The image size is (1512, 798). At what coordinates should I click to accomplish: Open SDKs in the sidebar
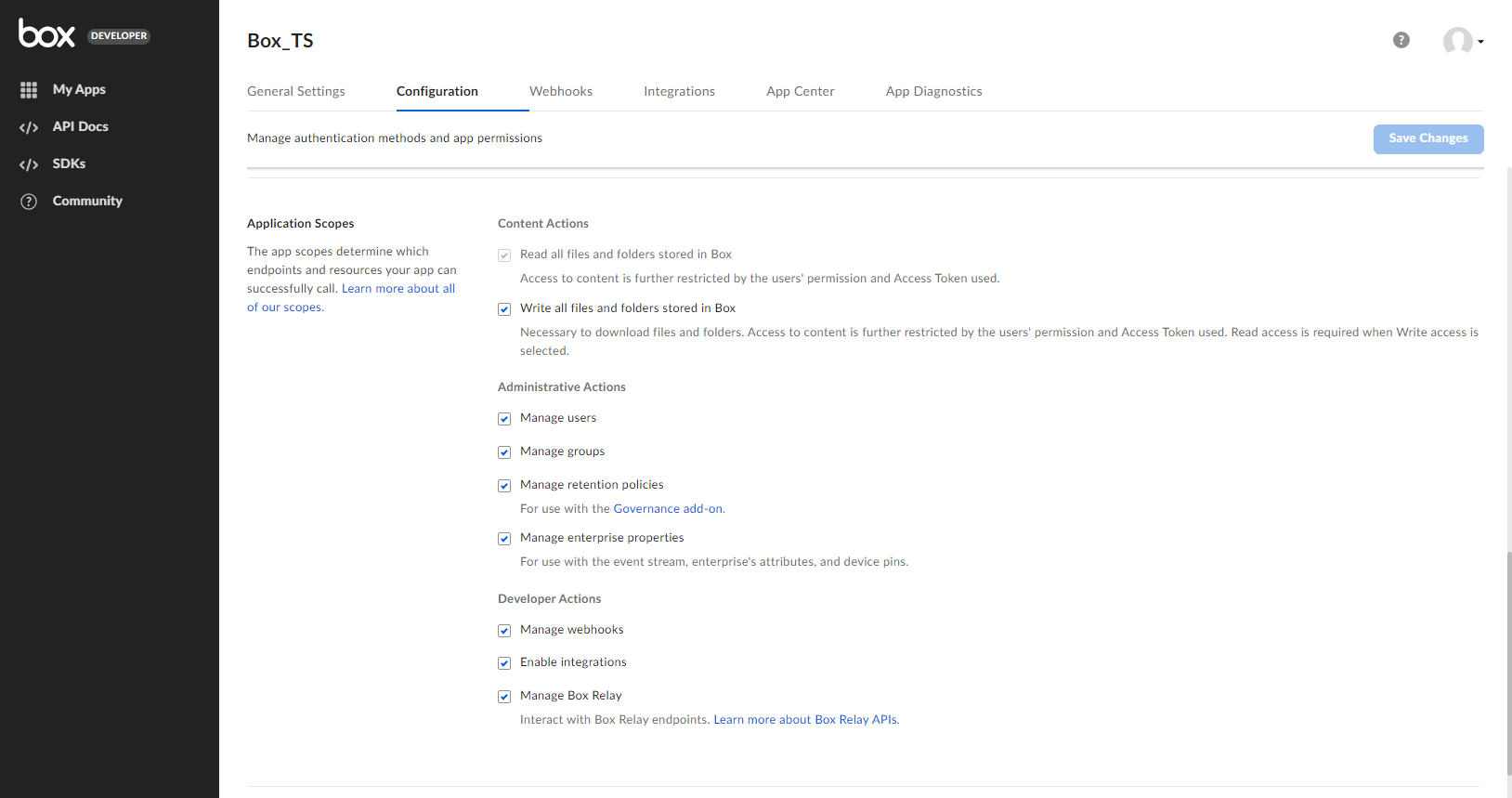pyautogui.click(x=69, y=164)
